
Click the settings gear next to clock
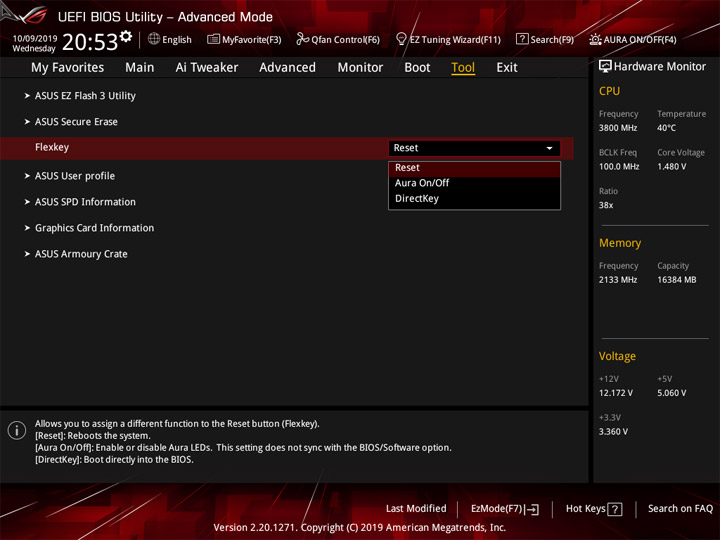(x=126, y=36)
